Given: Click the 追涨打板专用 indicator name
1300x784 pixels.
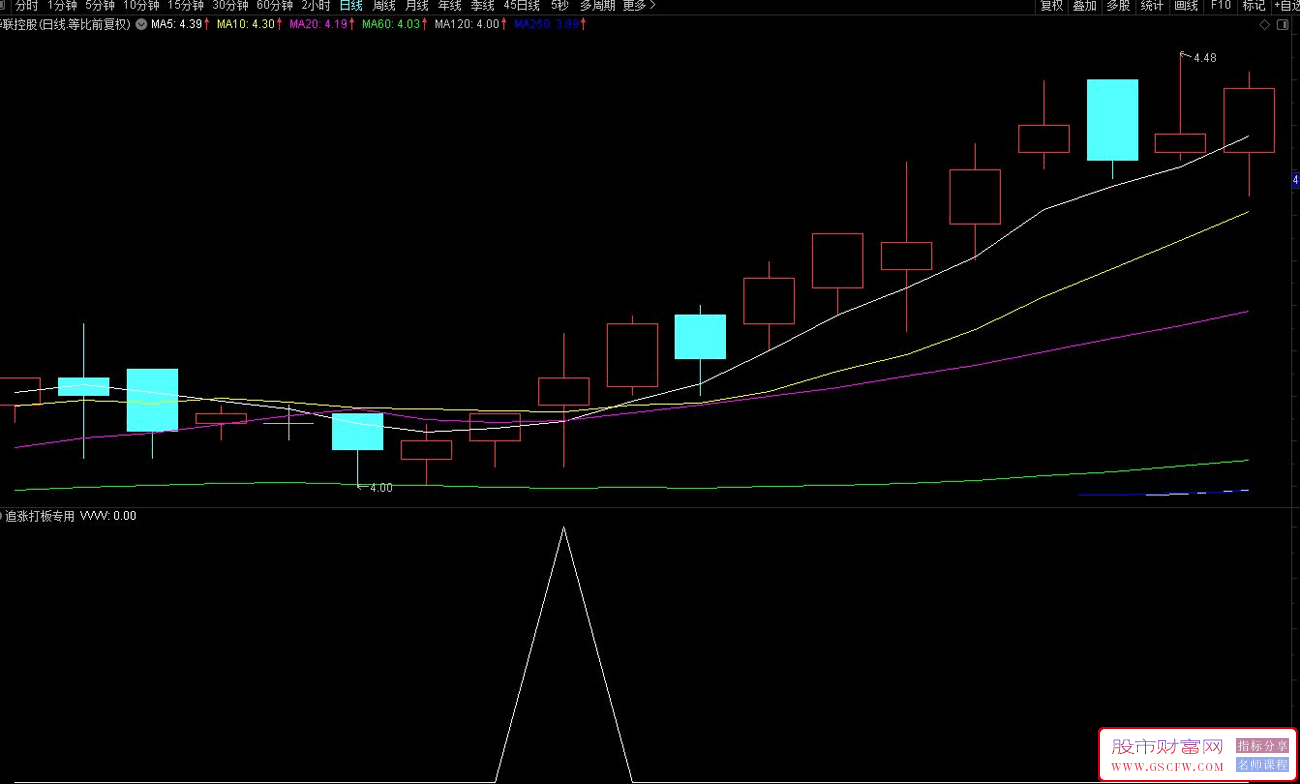Looking at the screenshot, I should click(x=40, y=517).
